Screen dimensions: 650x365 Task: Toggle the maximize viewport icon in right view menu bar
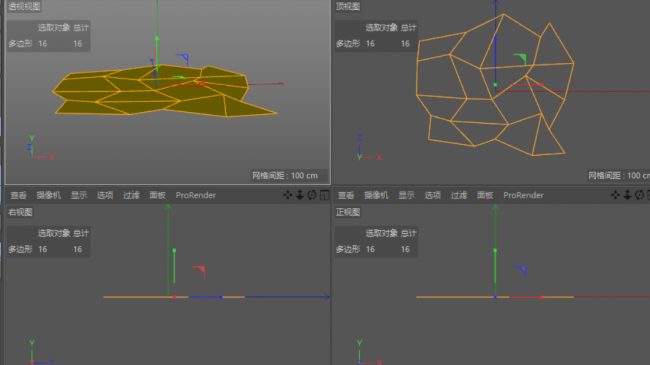[324, 195]
